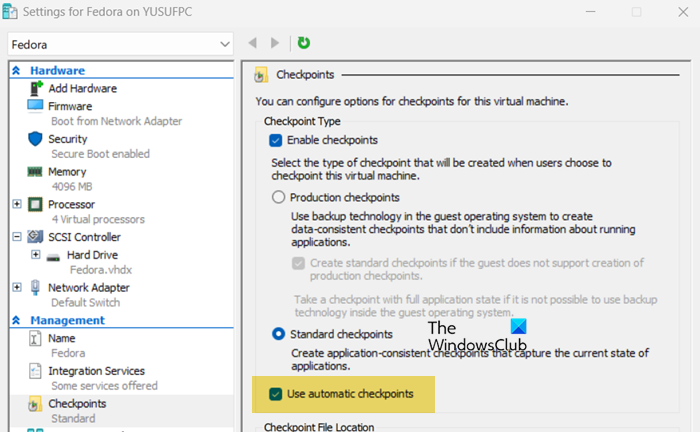The image size is (700, 432).
Task: Select Integration Services in Management
Action: [x=96, y=371]
